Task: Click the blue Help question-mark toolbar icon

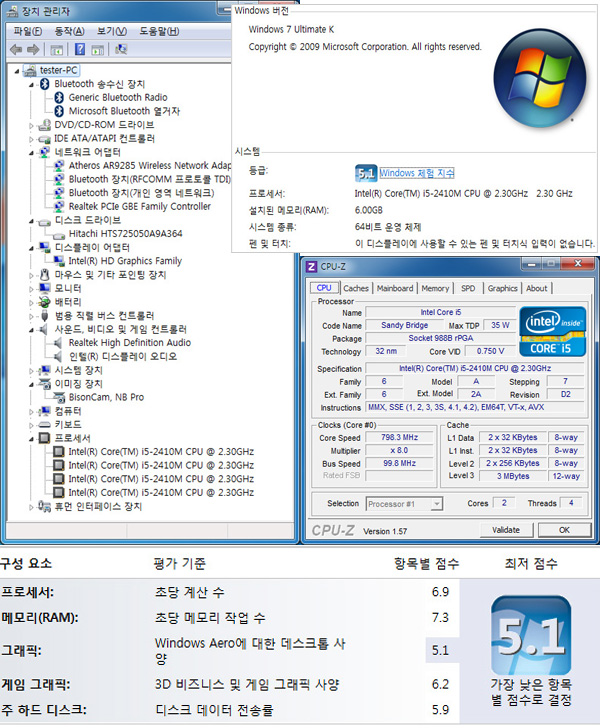Action: tap(80, 49)
